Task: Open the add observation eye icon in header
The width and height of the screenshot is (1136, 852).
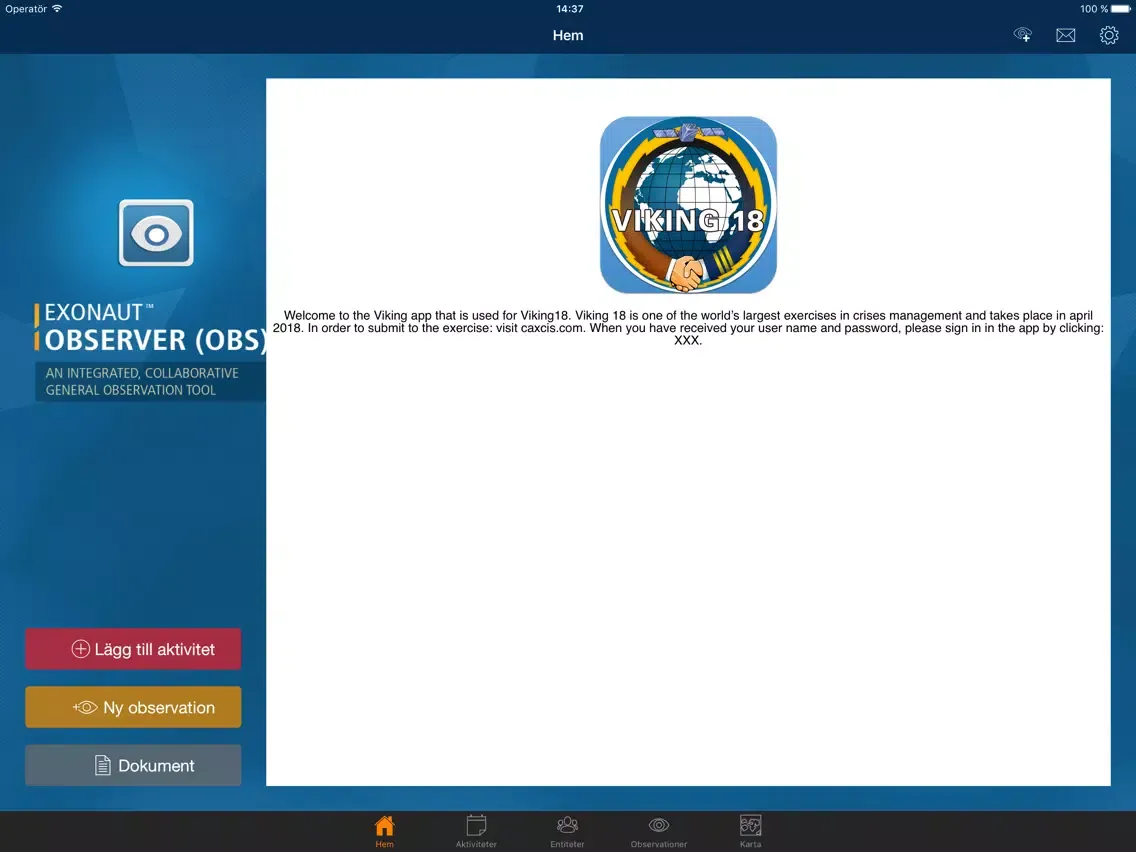Action: tap(1022, 35)
